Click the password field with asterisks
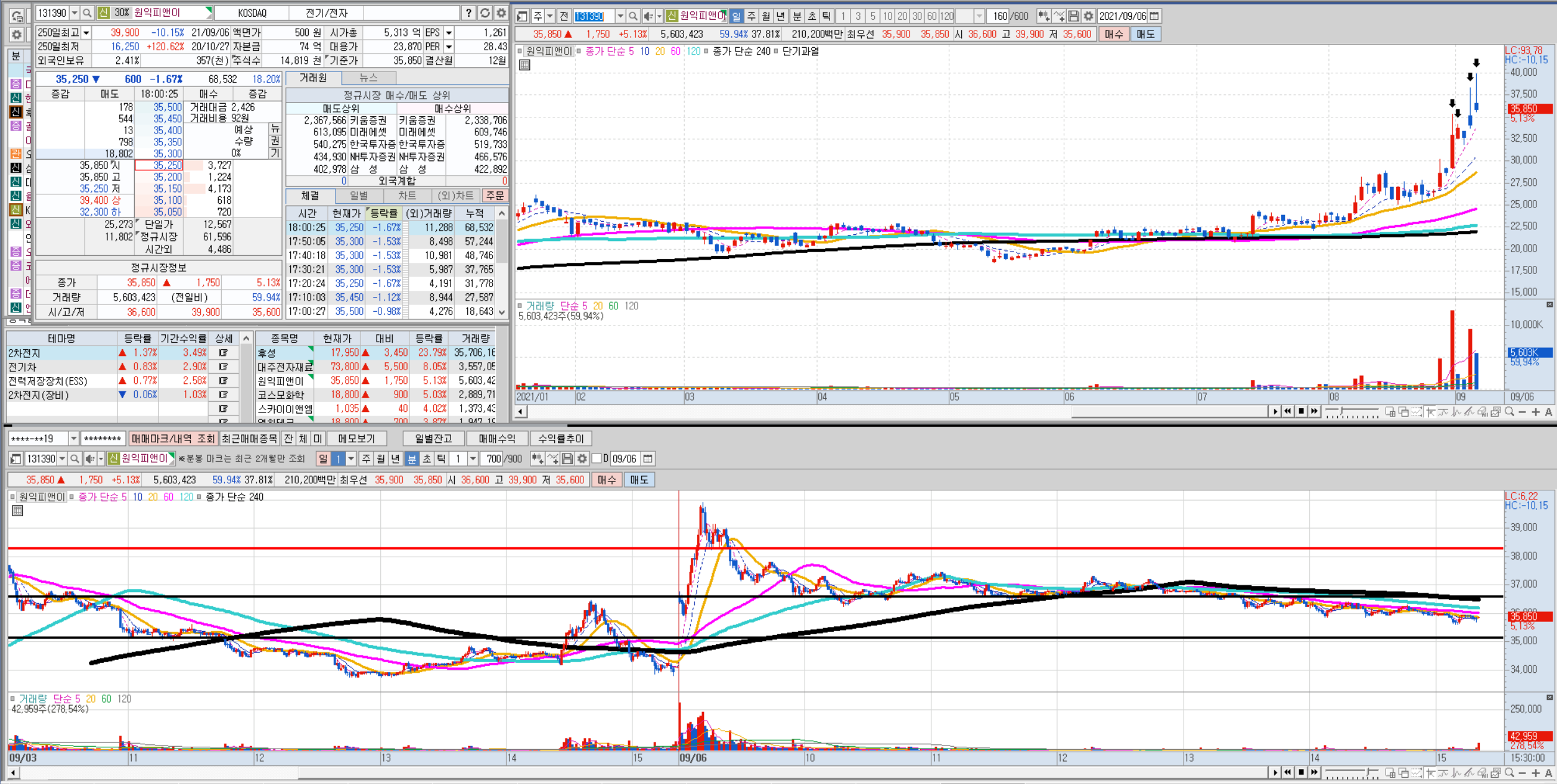 coord(103,439)
